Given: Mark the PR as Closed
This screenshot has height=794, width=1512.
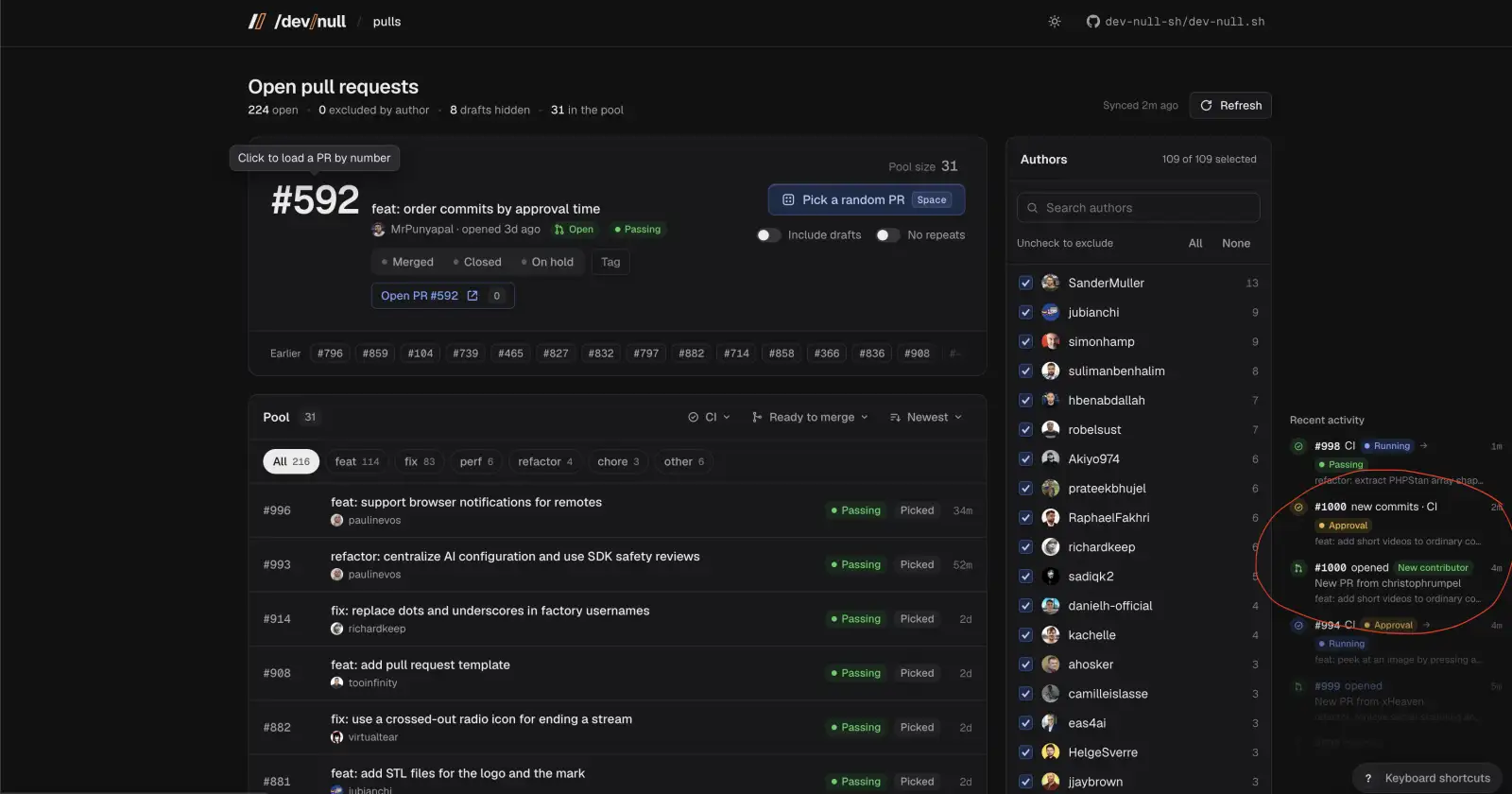Looking at the screenshot, I should pos(477,262).
